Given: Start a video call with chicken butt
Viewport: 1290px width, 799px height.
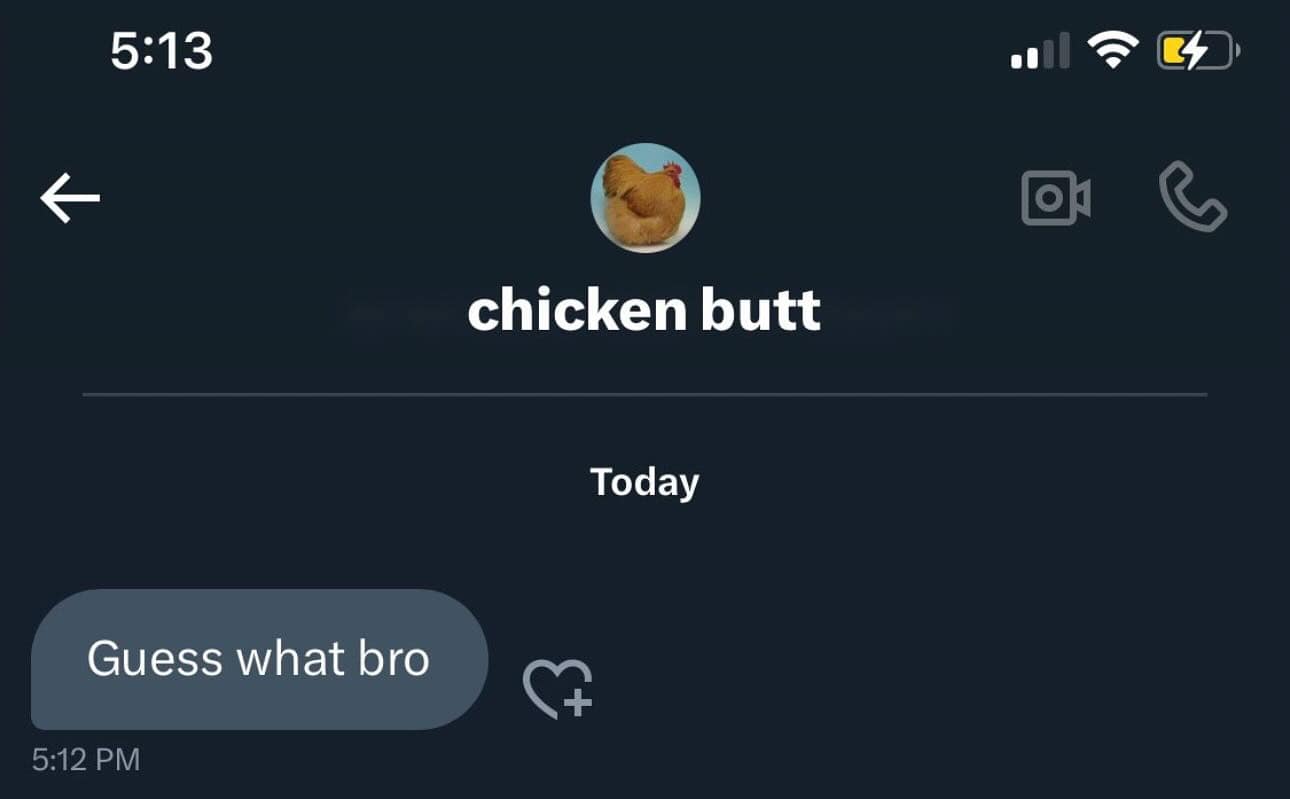Looking at the screenshot, I should tap(1055, 197).
